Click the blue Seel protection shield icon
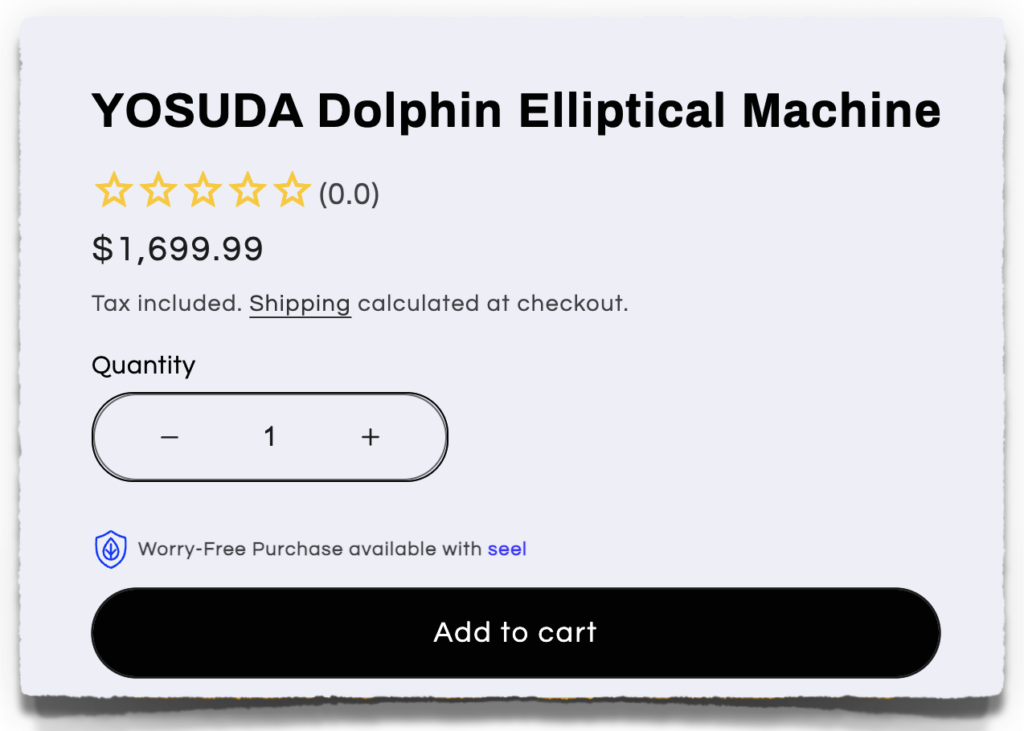This screenshot has height=731, width=1024. 110,549
